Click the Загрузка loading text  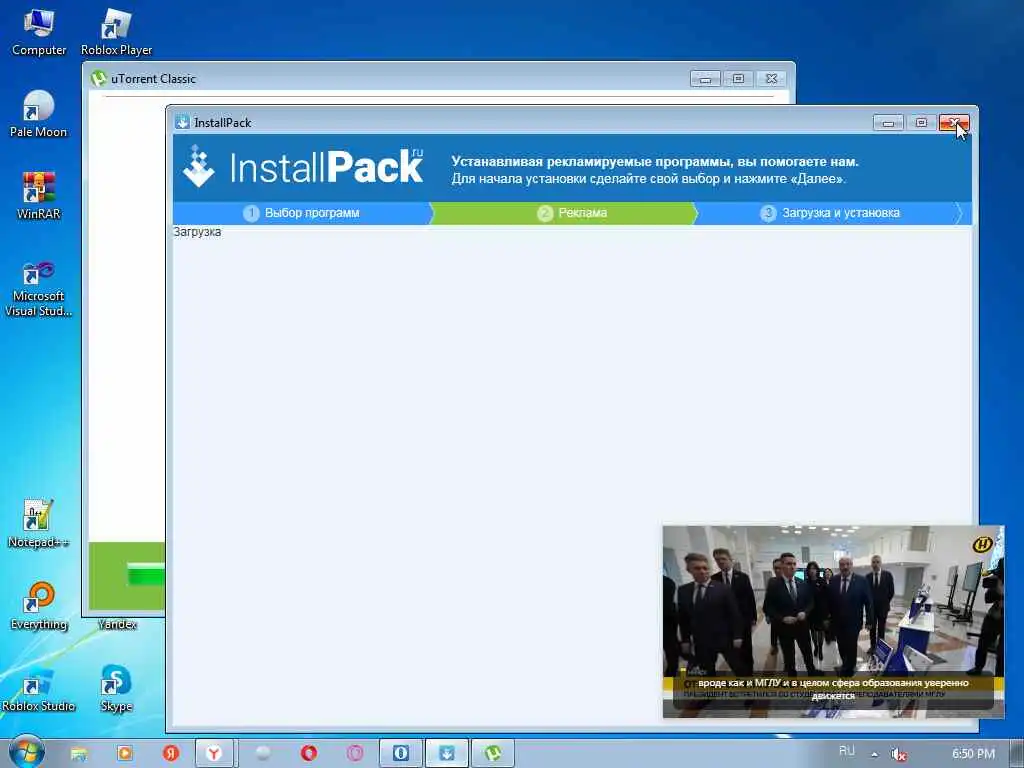pyautogui.click(x=197, y=232)
